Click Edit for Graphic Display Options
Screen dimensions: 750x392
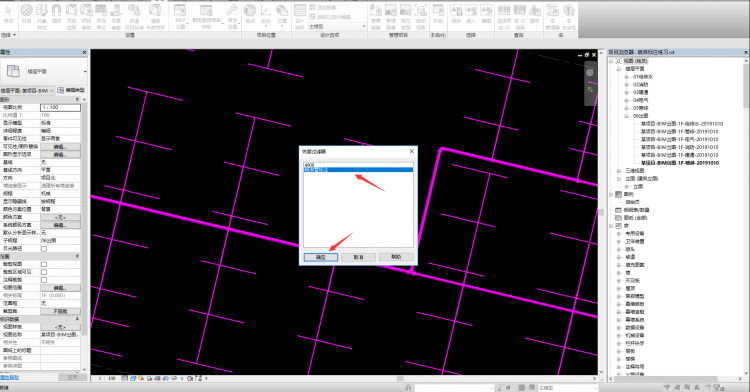(x=60, y=154)
